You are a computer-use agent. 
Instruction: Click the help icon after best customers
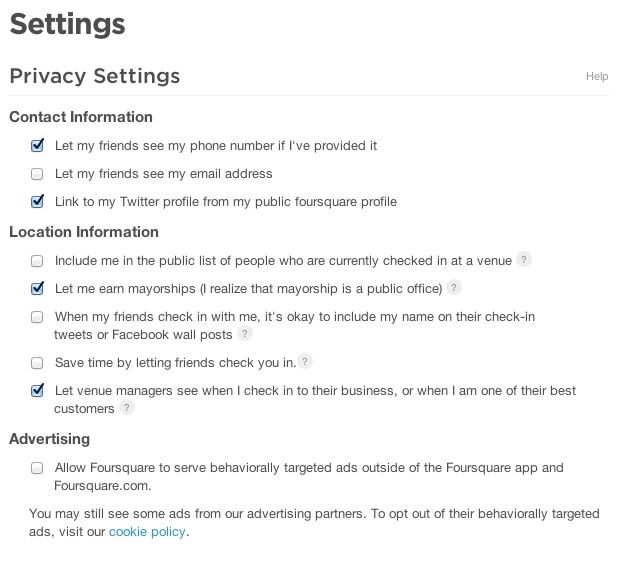click(x=127, y=407)
